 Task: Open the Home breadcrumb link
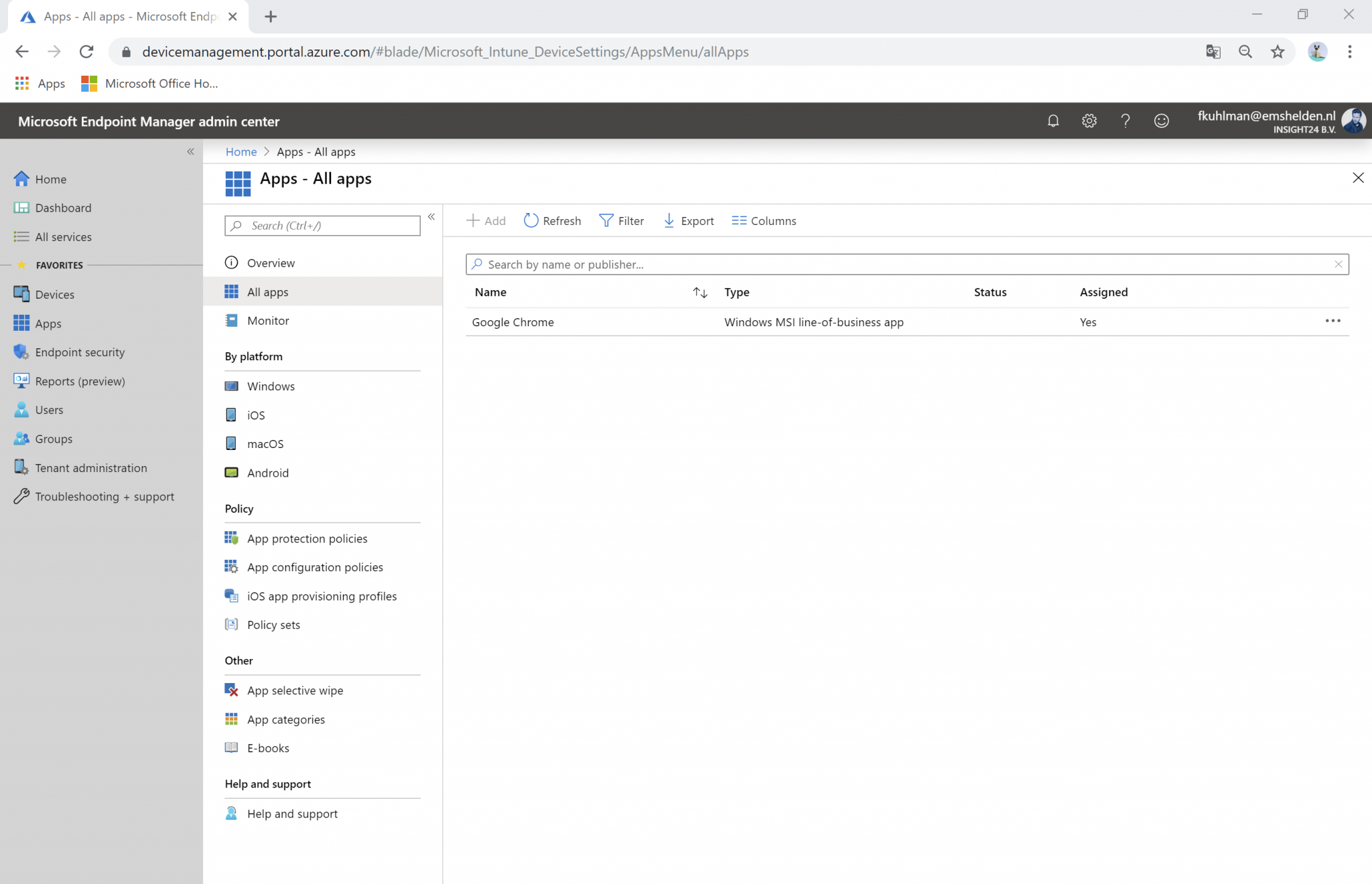point(241,151)
